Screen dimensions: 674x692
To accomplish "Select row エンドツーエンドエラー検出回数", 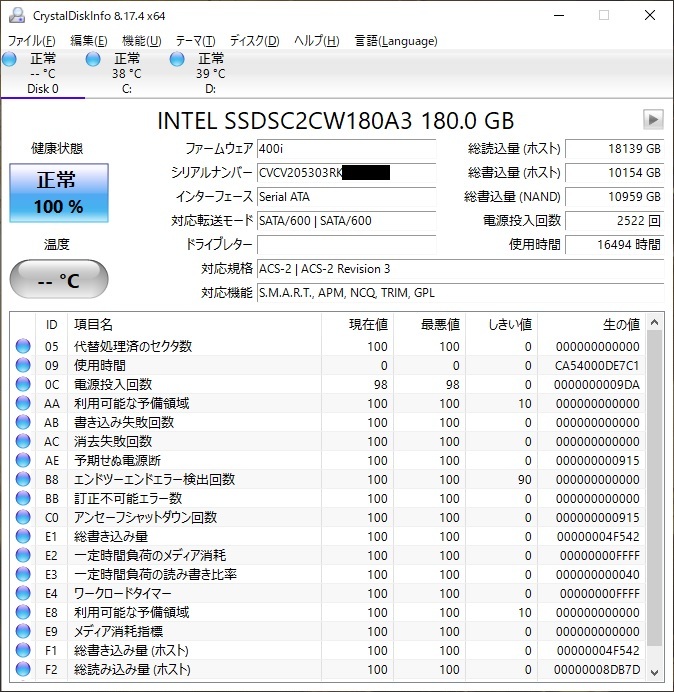I will point(327,479).
